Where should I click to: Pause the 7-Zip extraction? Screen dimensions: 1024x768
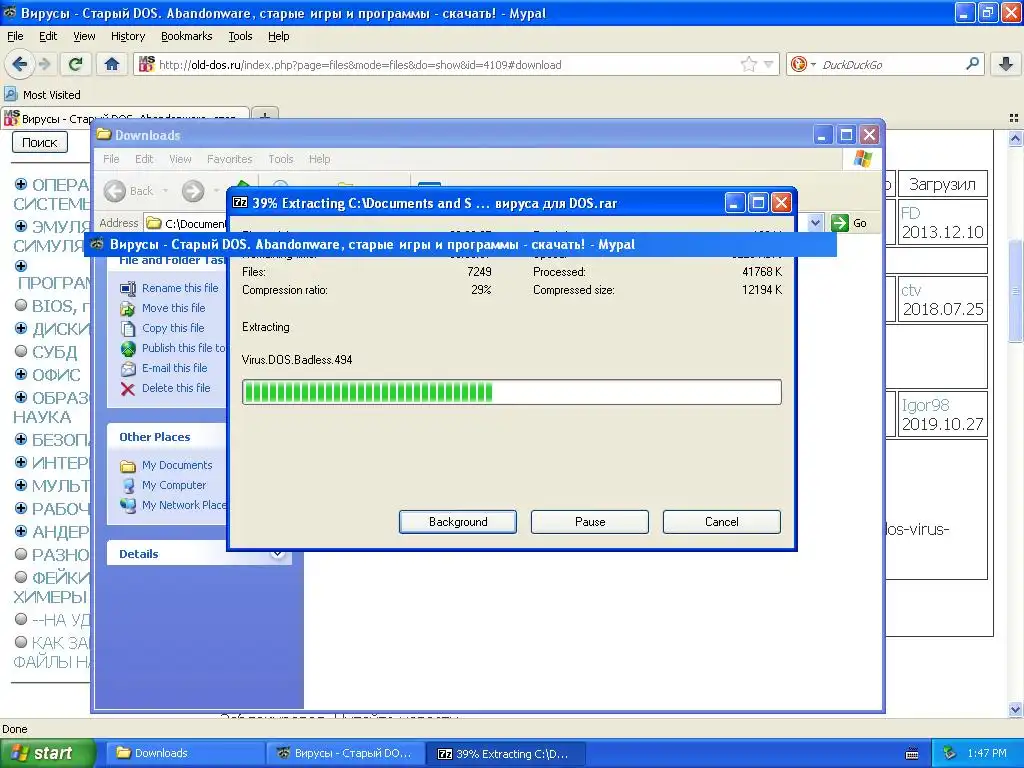coord(590,522)
